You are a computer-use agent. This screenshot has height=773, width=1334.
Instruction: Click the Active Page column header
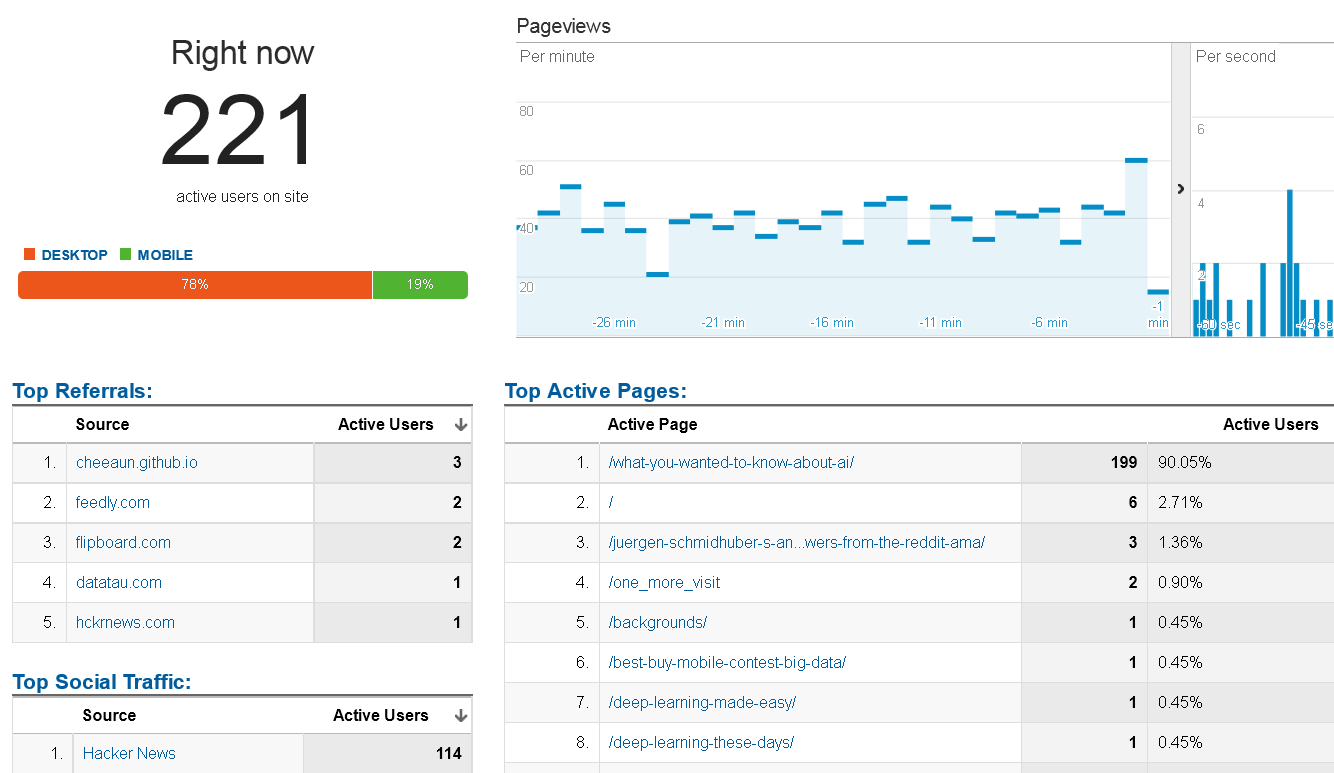652,424
